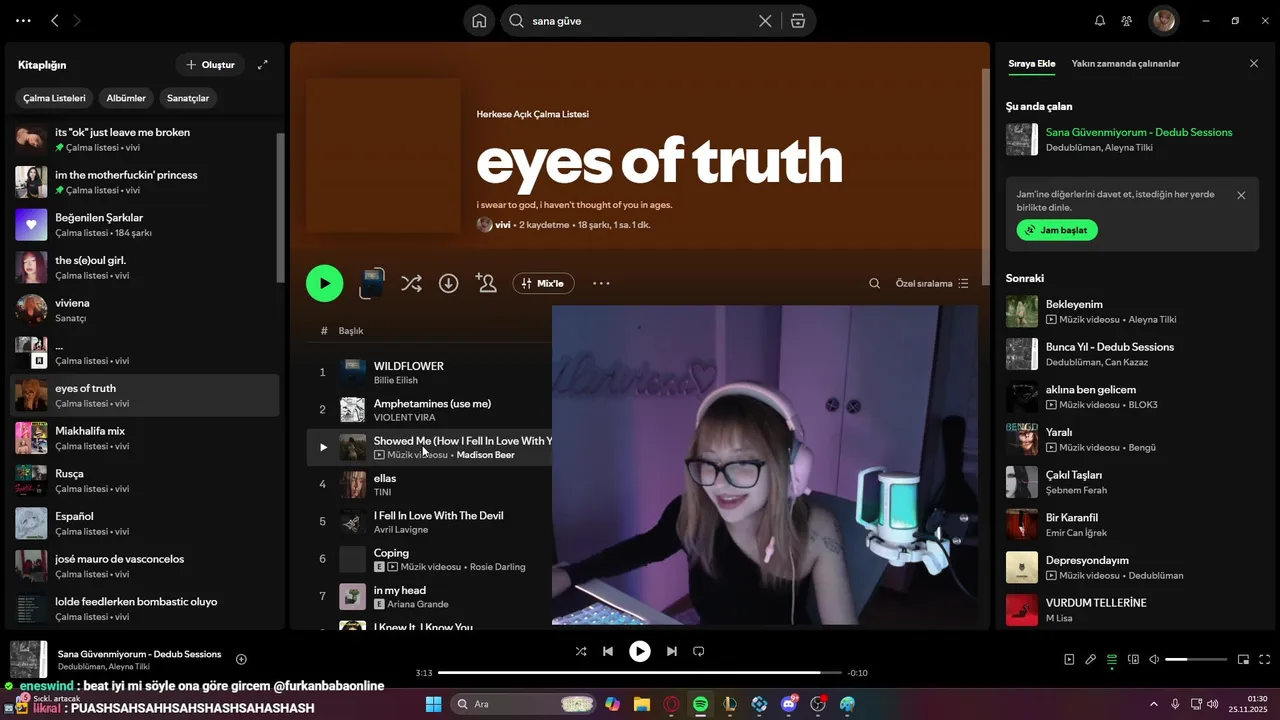Expand the library panel with arrows icon
The height and width of the screenshot is (720, 1280).
(263, 65)
